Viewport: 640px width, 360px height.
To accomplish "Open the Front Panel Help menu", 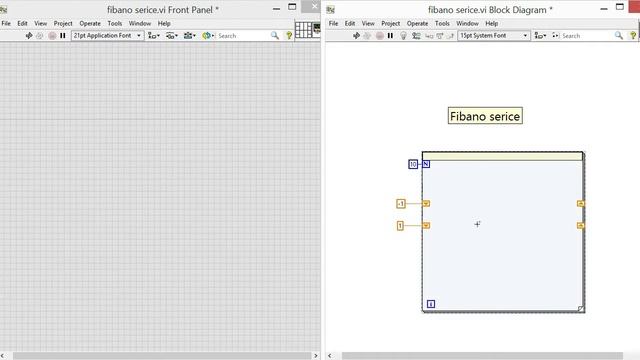I will tap(164, 24).
